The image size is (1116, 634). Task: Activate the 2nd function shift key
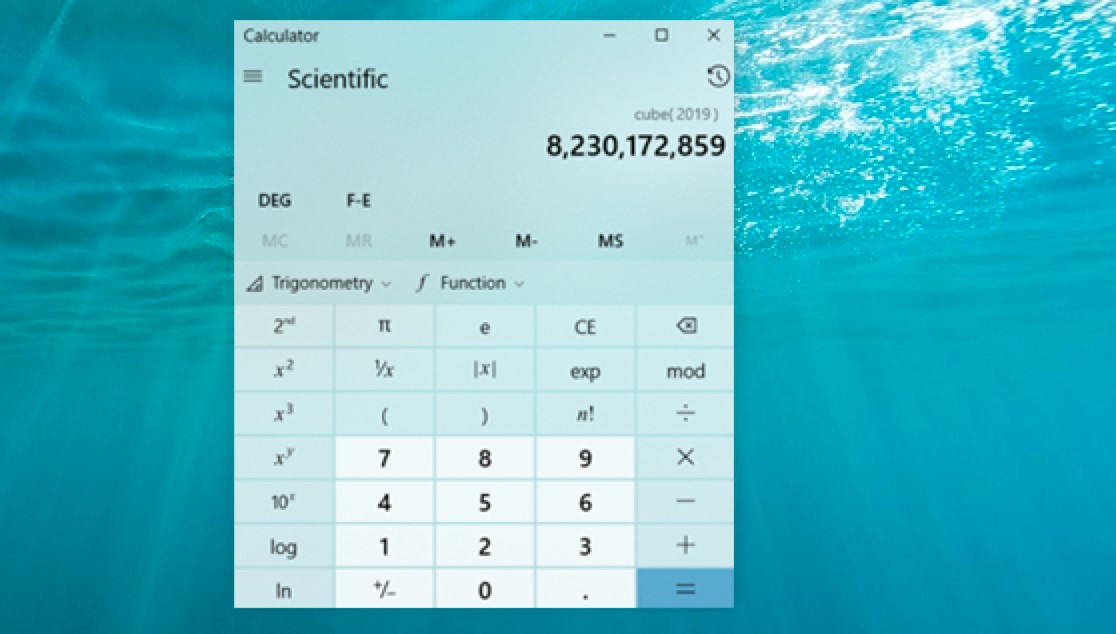[284, 325]
